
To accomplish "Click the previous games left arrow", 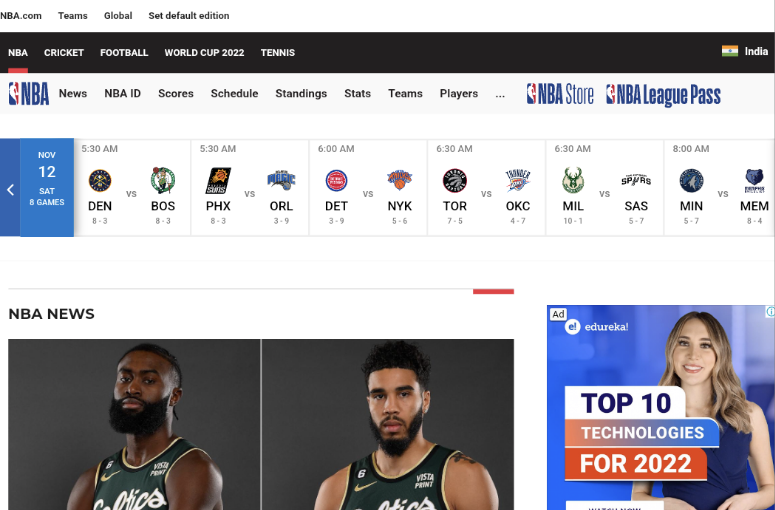I will click(x=10, y=189).
